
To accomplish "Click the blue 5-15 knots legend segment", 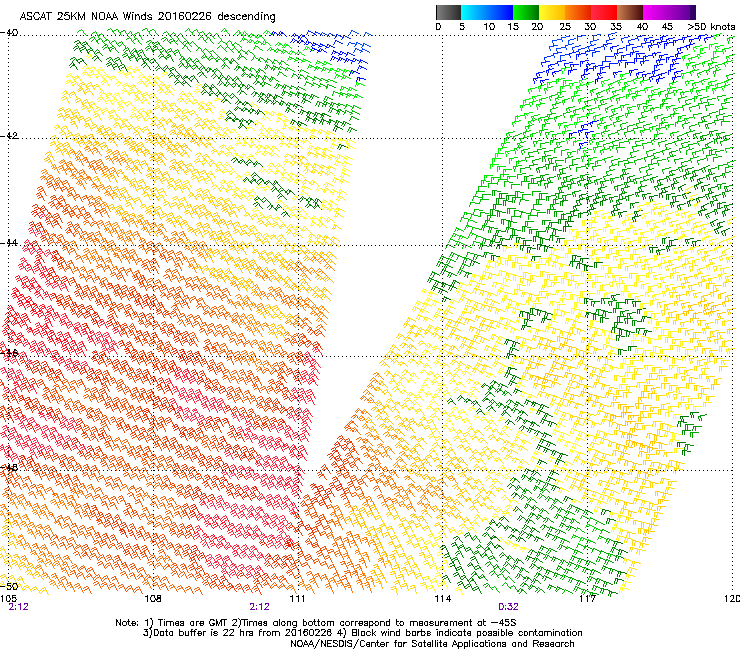I will point(487,12).
